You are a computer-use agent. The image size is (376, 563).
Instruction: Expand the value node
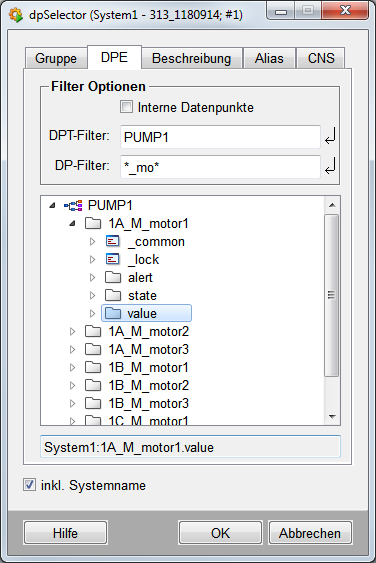(92, 313)
